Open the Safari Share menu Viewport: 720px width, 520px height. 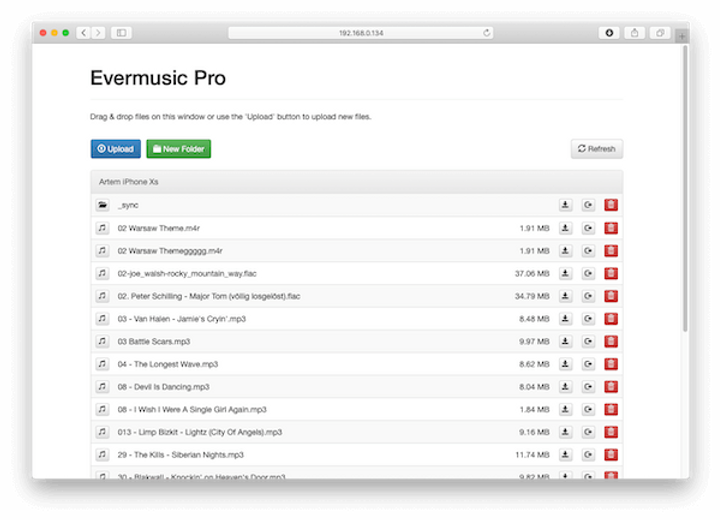pos(634,33)
